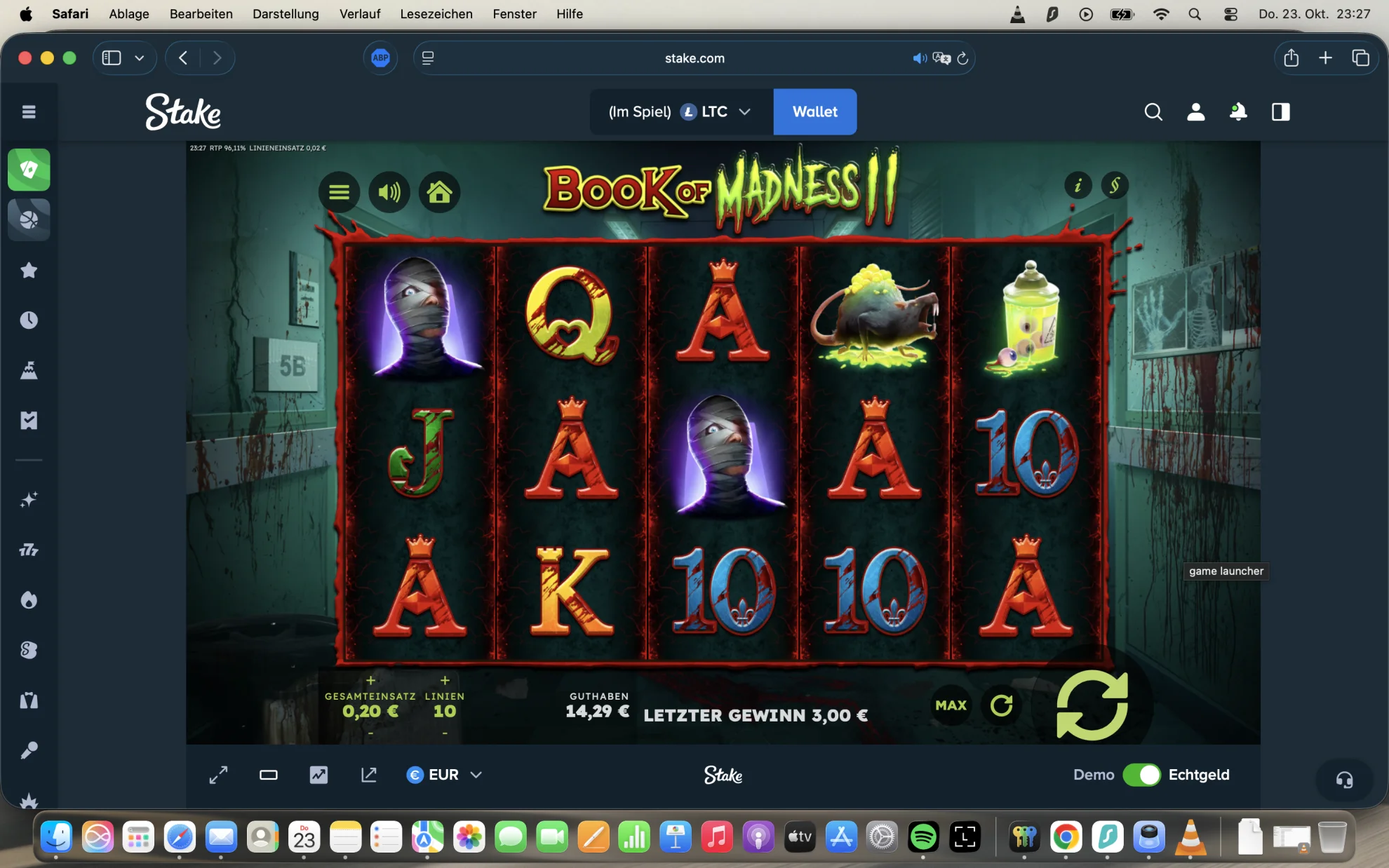Mute this tab's audio in address bar
The image size is (1389, 868).
point(918,58)
